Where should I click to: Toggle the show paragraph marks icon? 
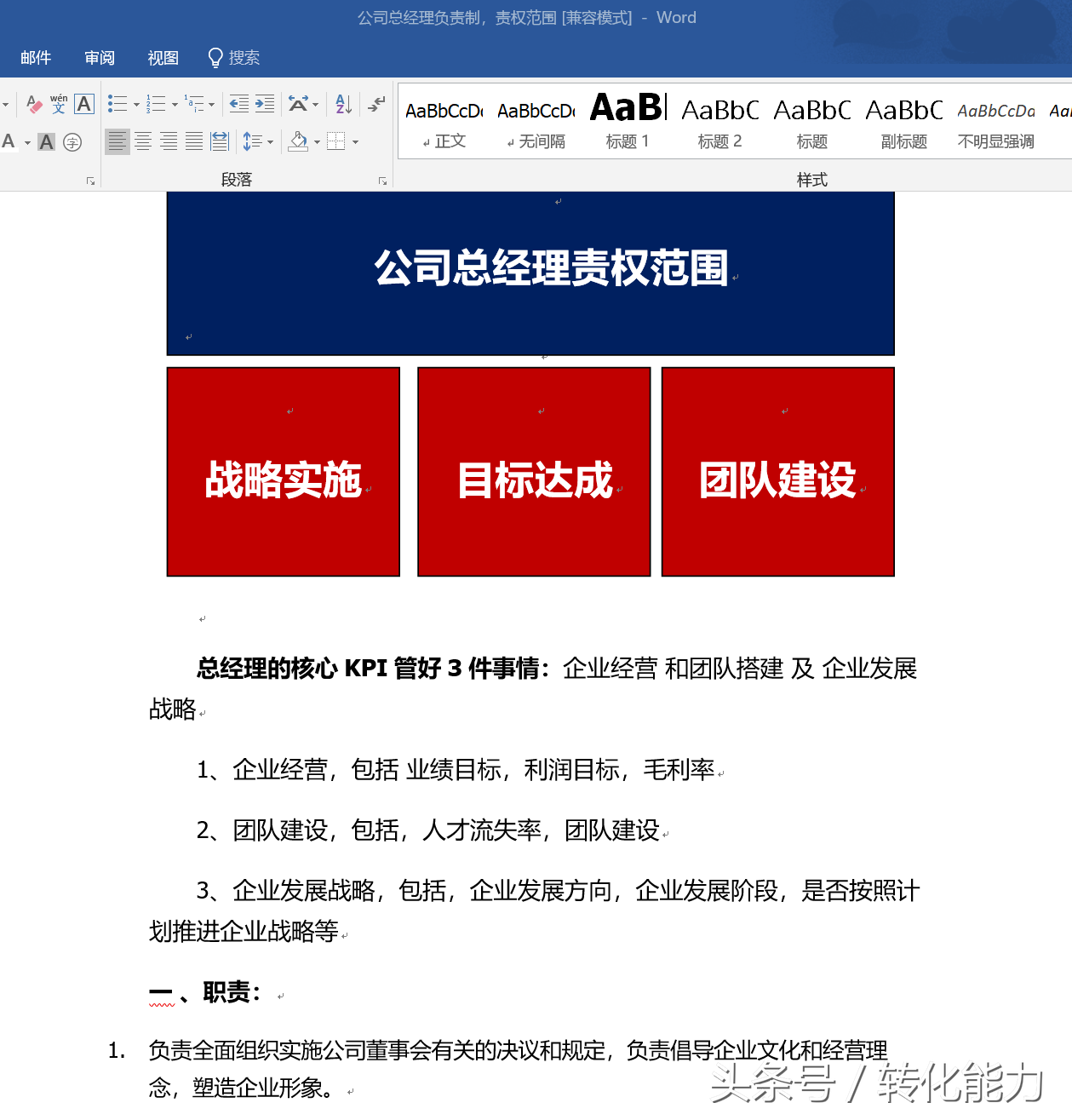point(375,103)
